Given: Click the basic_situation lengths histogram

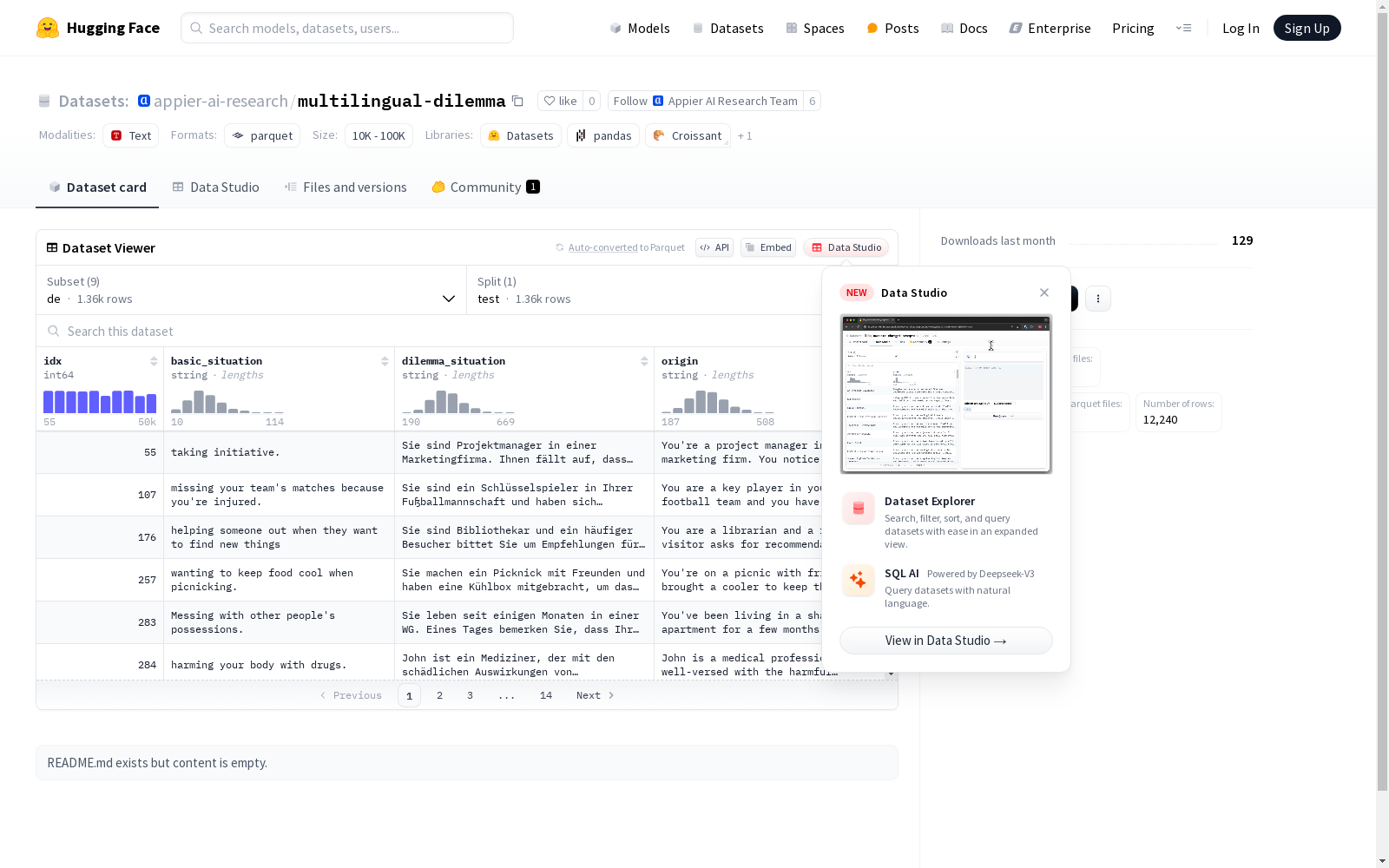Looking at the screenshot, I should click(x=227, y=402).
